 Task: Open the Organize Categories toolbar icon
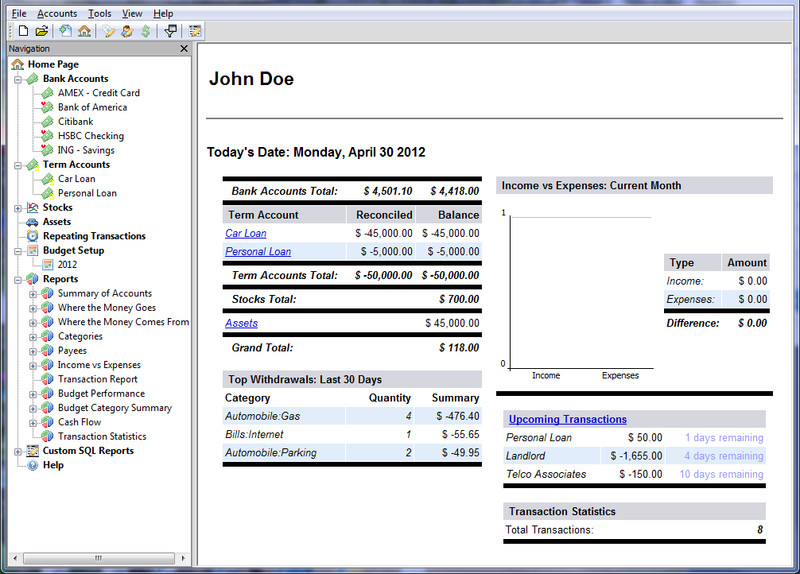pyautogui.click(x=108, y=31)
